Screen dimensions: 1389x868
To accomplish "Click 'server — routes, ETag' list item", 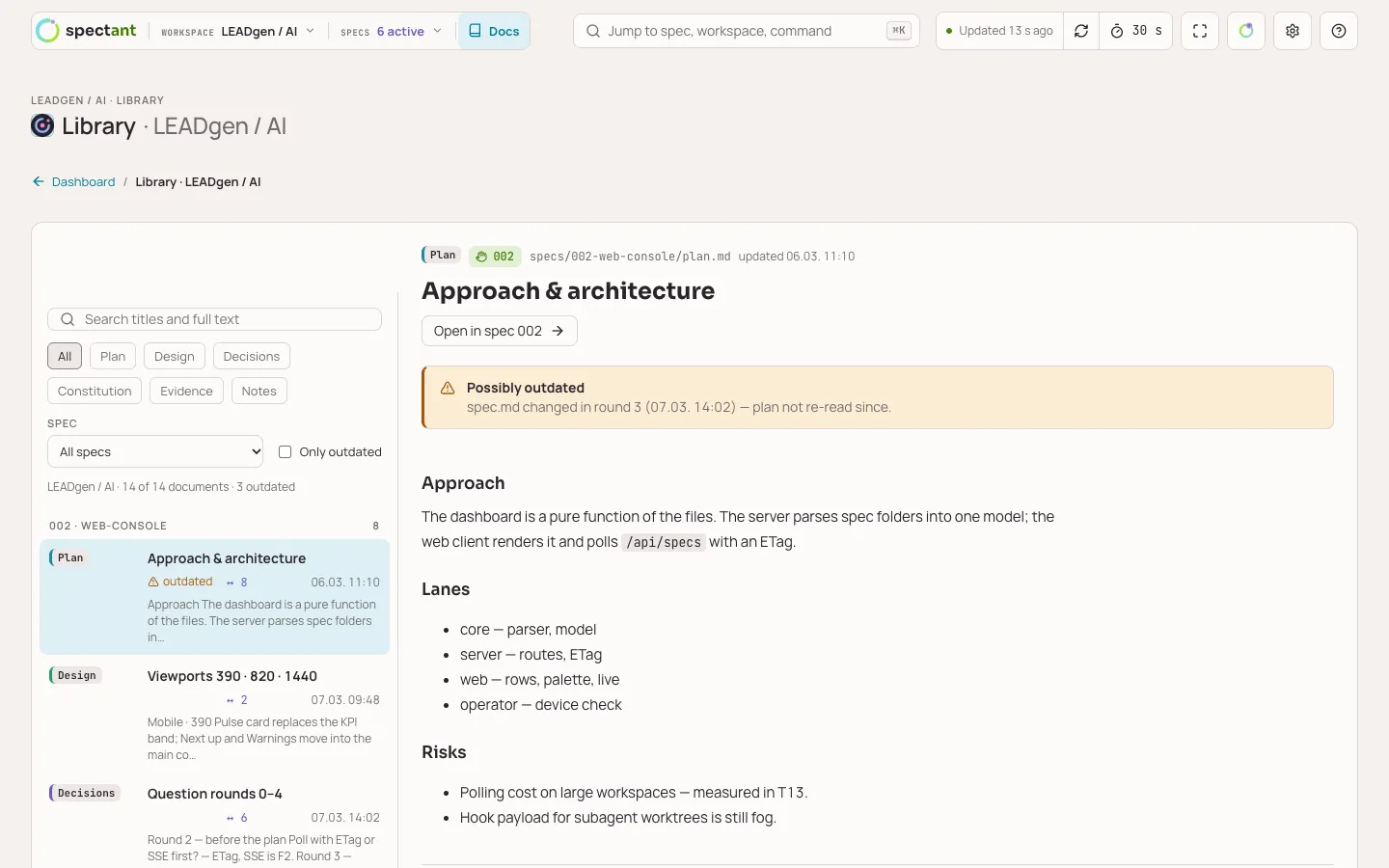I will [x=531, y=655].
